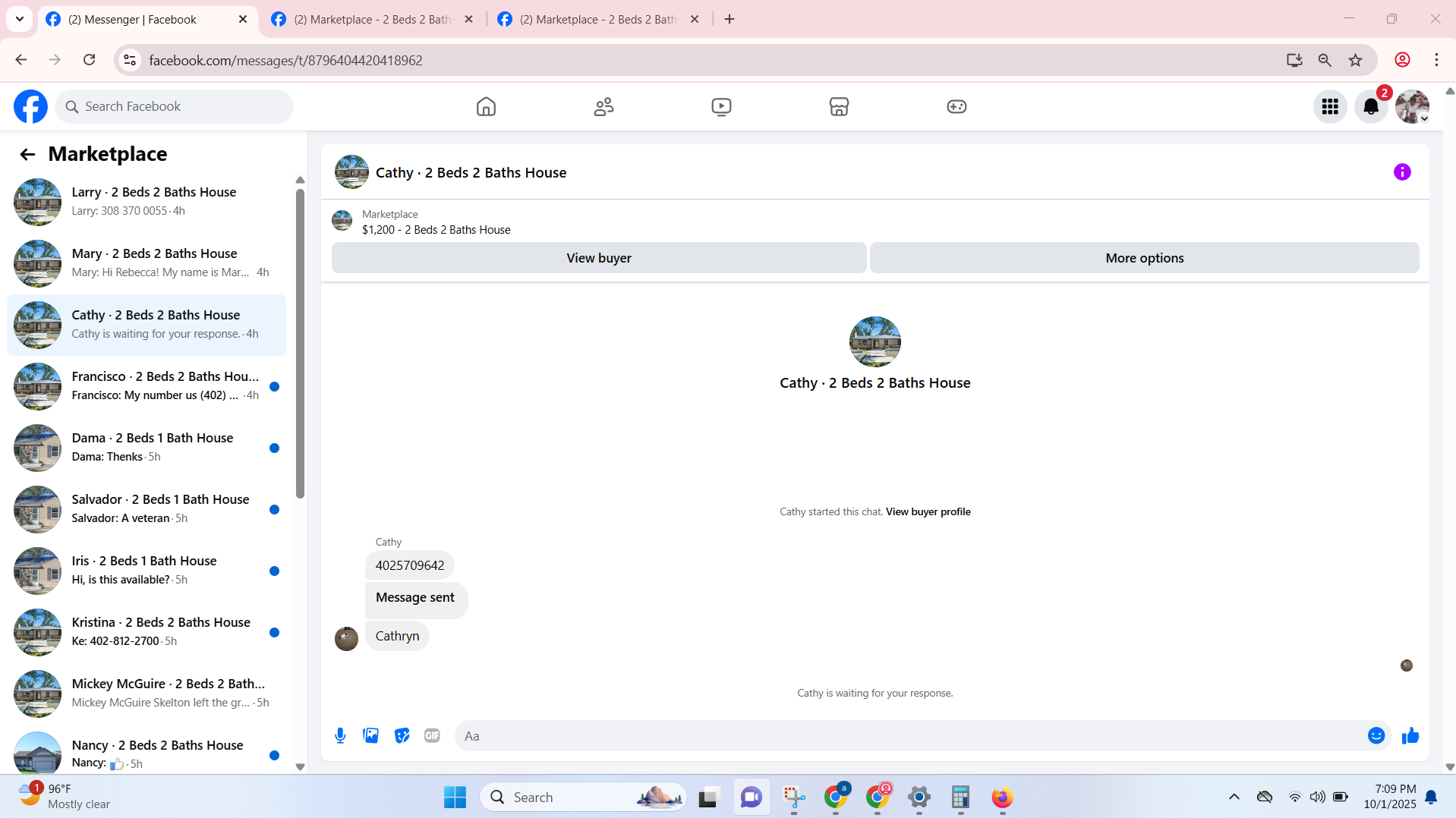Open the Friends icon in top navigation

[604, 107]
